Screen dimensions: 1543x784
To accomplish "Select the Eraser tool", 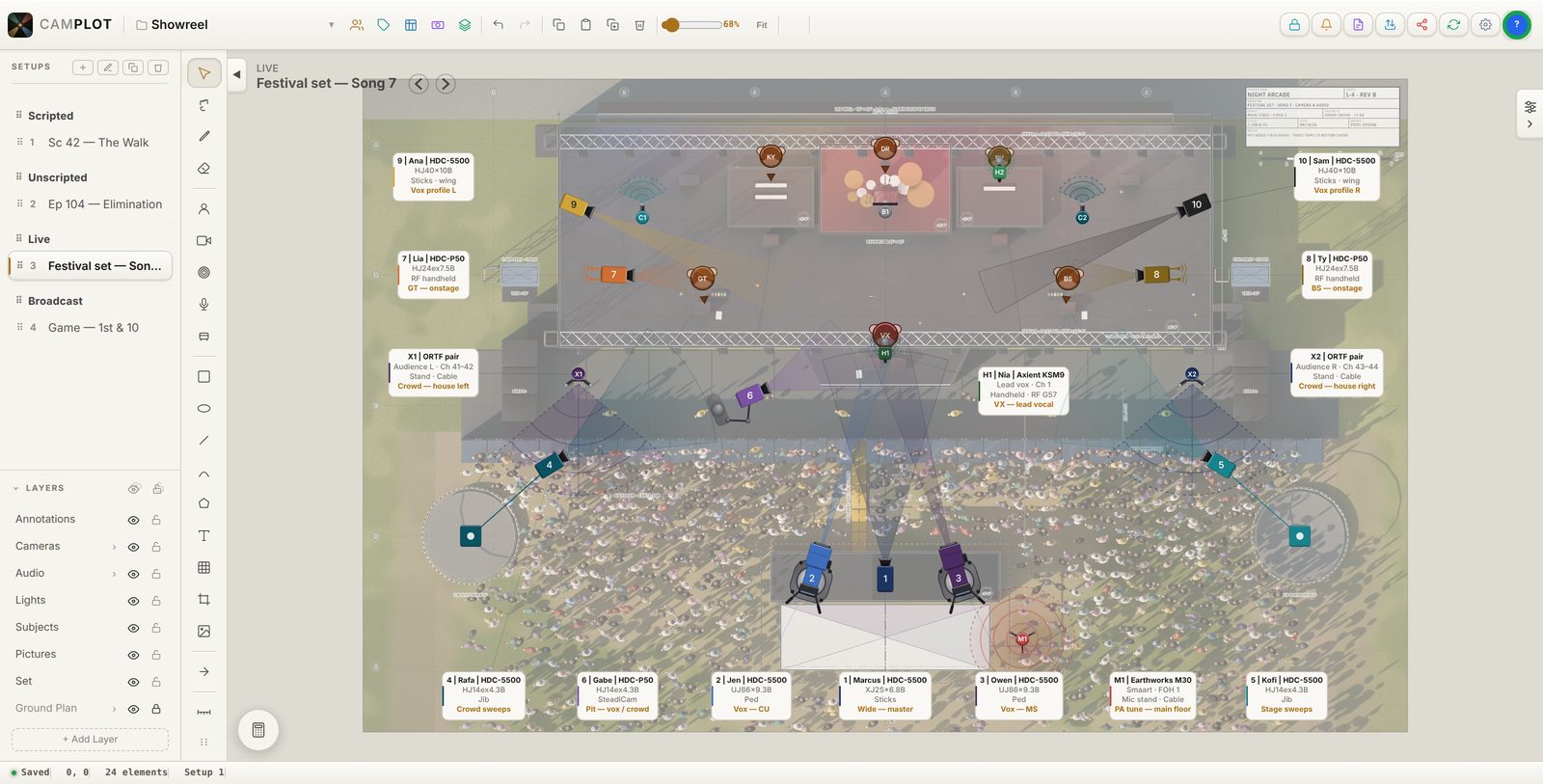I will [203, 169].
